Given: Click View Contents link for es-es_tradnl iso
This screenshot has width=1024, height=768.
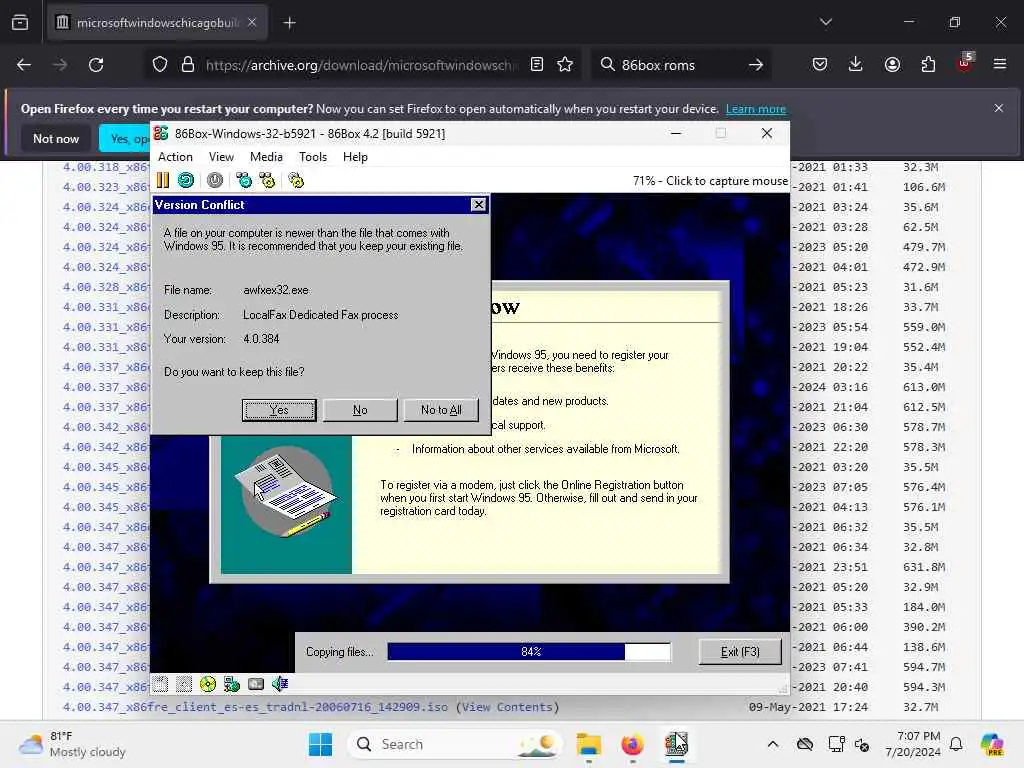Looking at the screenshot, I should (x=507, y=707).
